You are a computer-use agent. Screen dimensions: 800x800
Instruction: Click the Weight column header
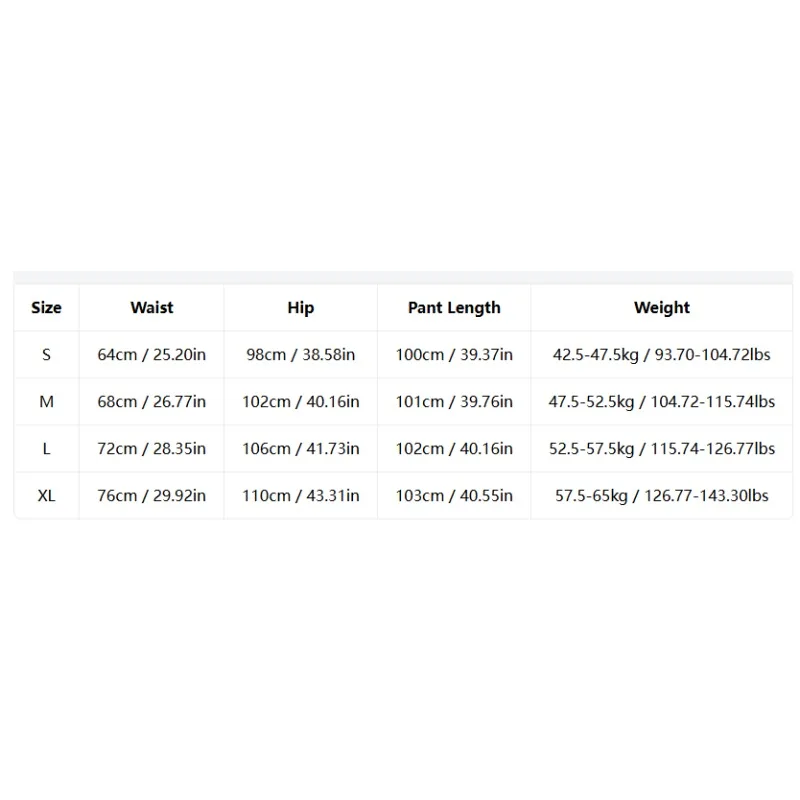[x=662, y=308]
